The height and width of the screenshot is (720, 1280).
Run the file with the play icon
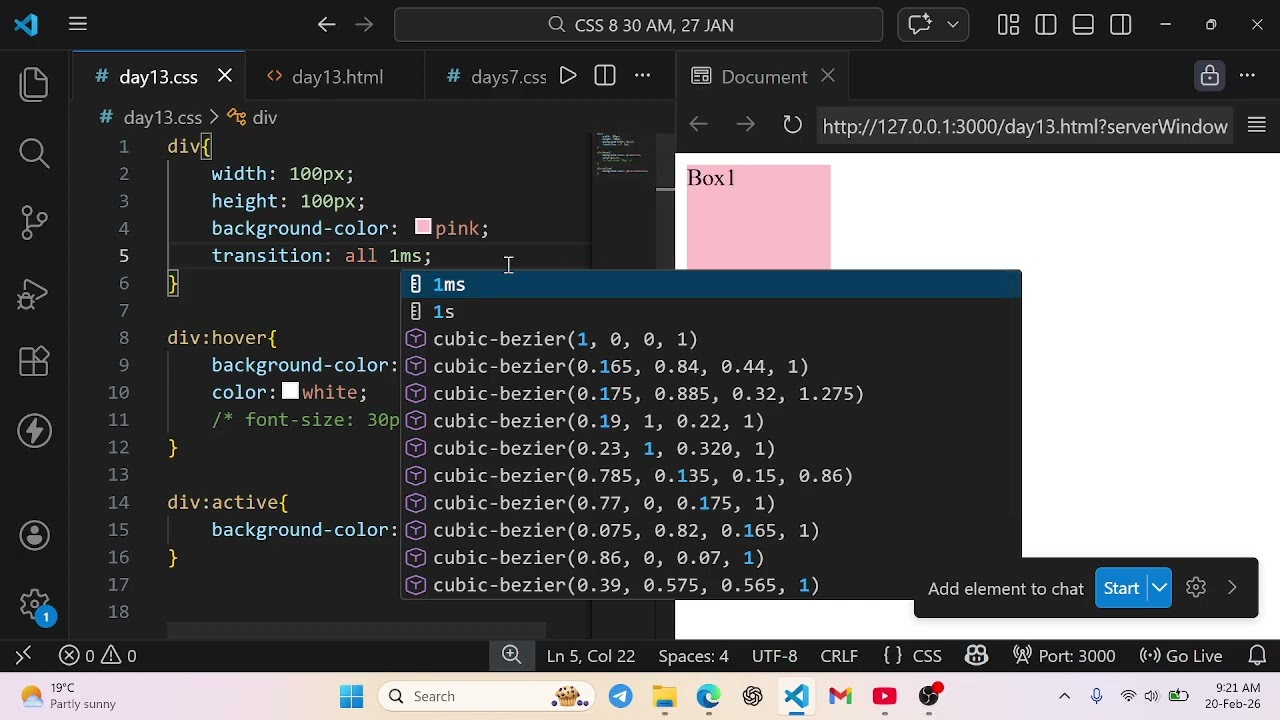[568, 76]
